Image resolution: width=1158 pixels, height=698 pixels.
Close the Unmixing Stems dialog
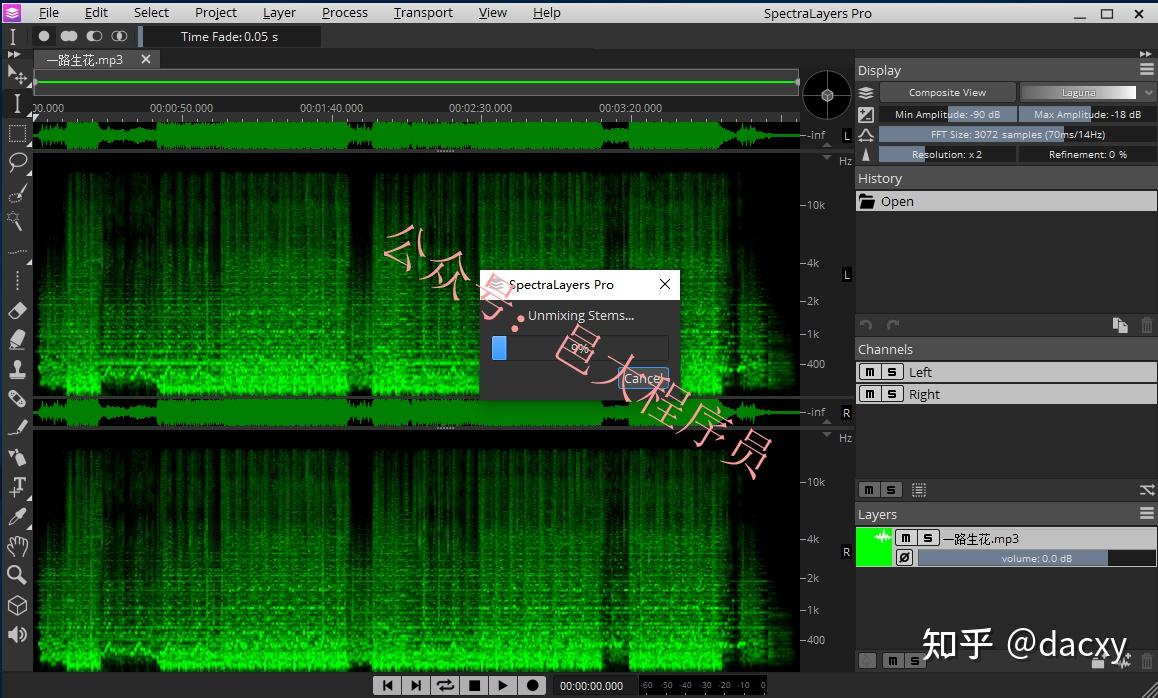665,284
